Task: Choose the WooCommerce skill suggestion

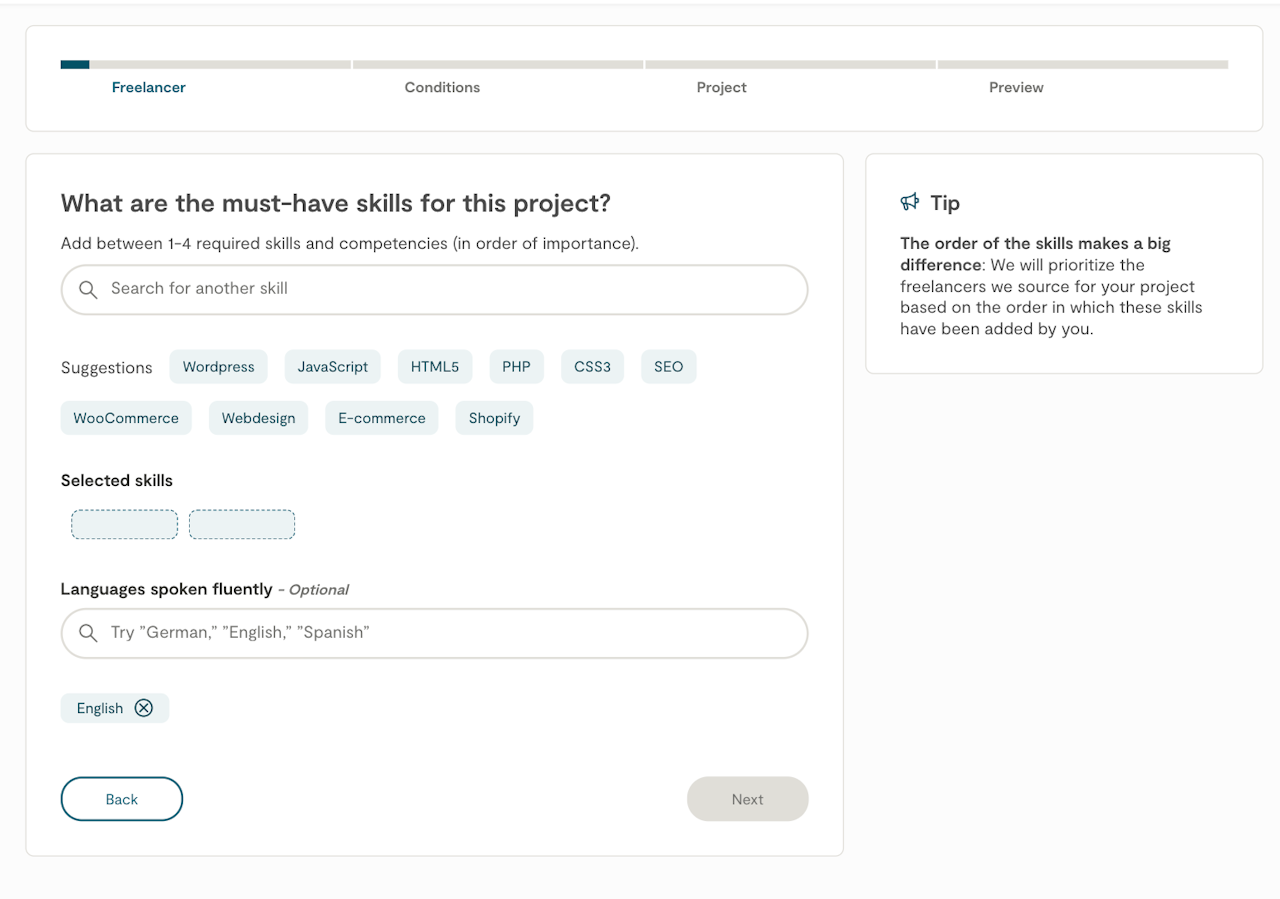Action: click(126, 418)
